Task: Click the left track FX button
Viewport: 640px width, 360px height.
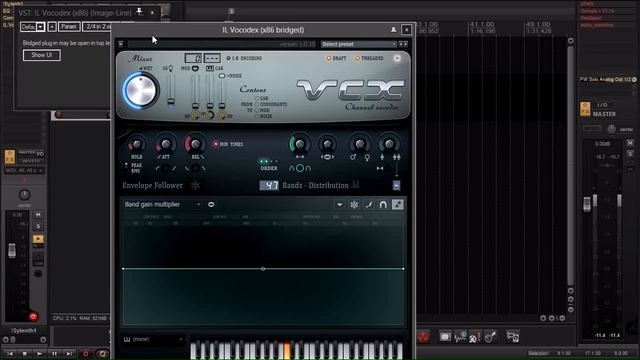Action: click(10, 157)
